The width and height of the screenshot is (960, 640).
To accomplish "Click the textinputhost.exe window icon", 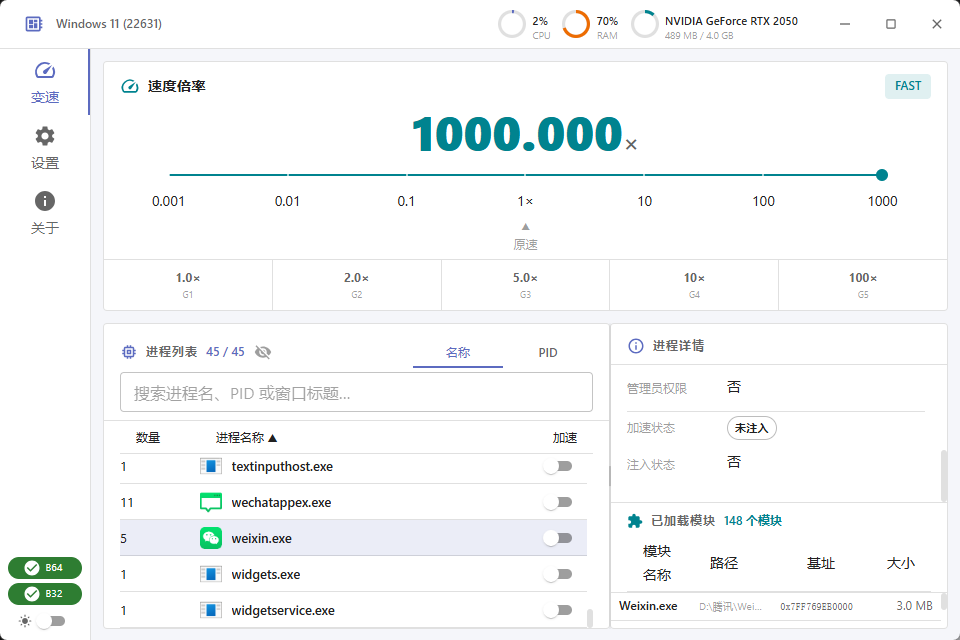I will [211, 467].
